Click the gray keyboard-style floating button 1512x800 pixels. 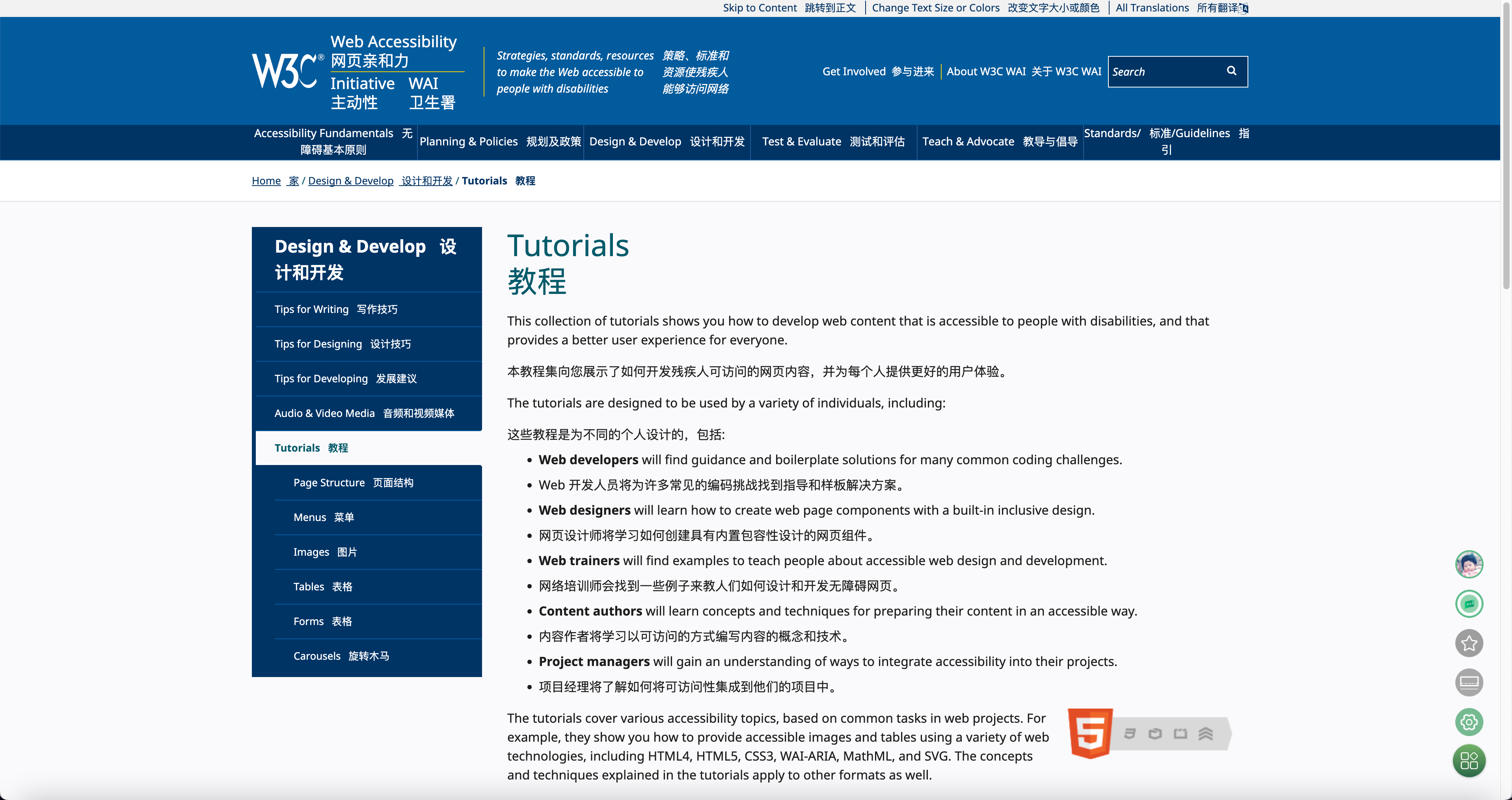point(1469,682)
